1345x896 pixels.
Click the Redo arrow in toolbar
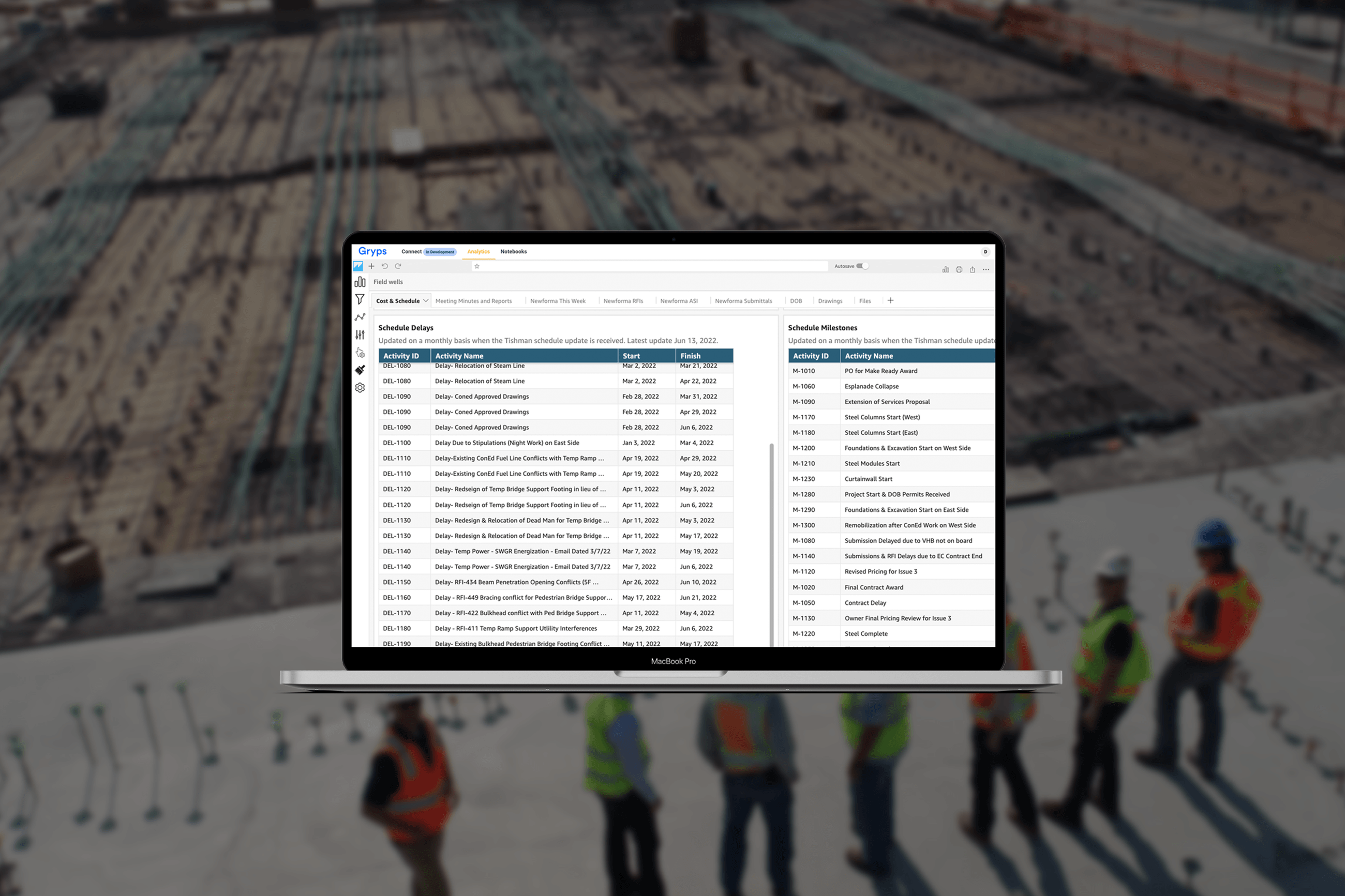click(x=398, y=266)
